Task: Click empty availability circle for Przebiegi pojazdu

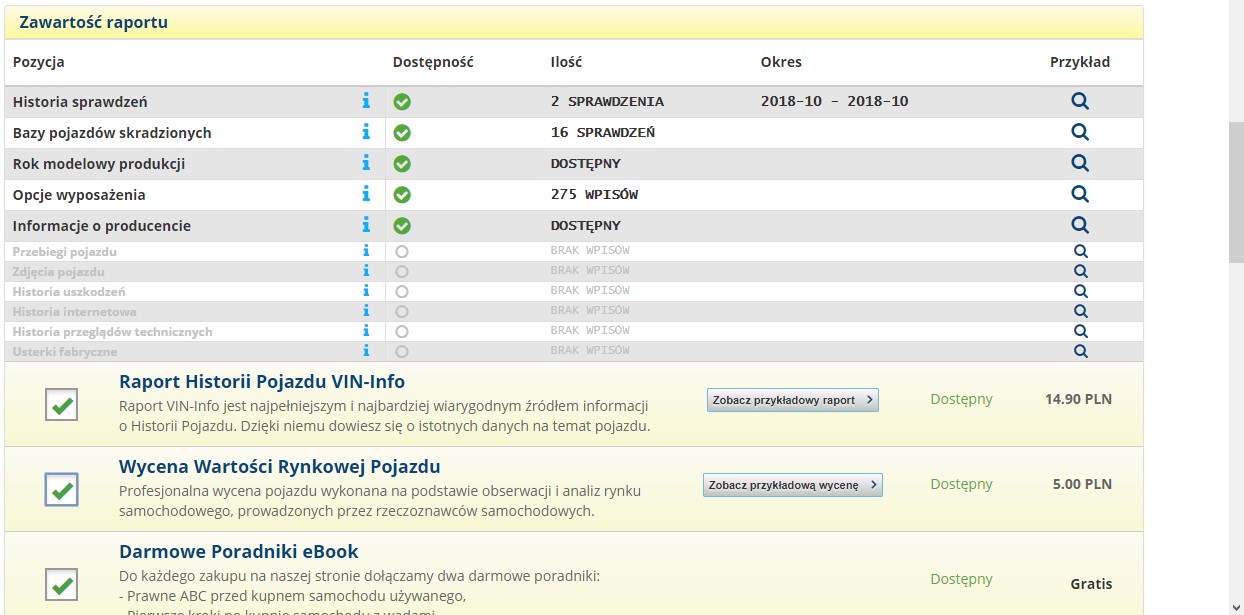Action: pos(402,252)
